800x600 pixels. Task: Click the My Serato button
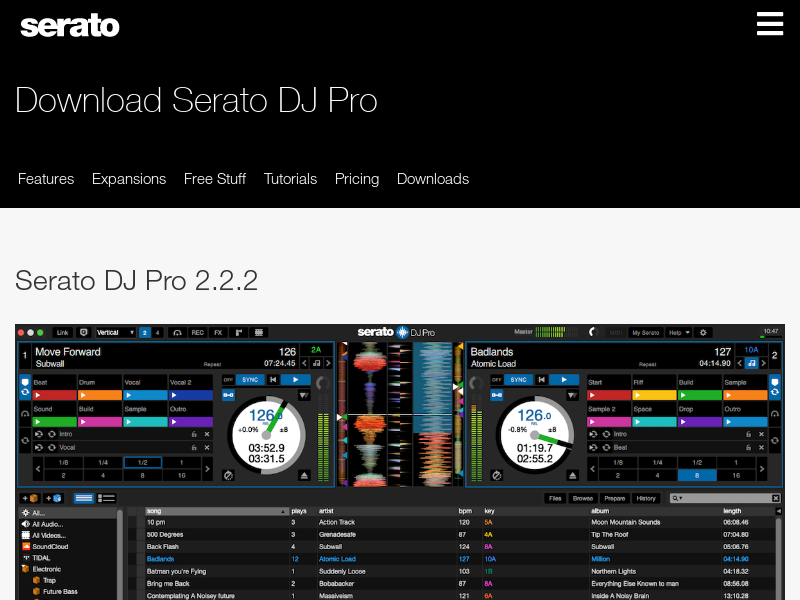[646, 333]
